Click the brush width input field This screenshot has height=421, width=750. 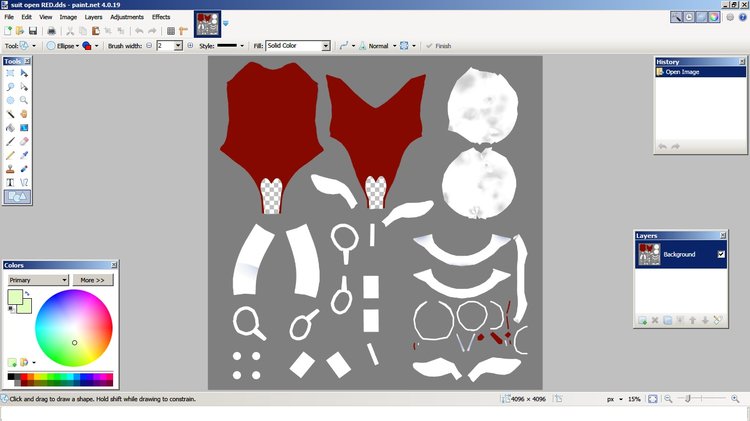coord(165,46)
